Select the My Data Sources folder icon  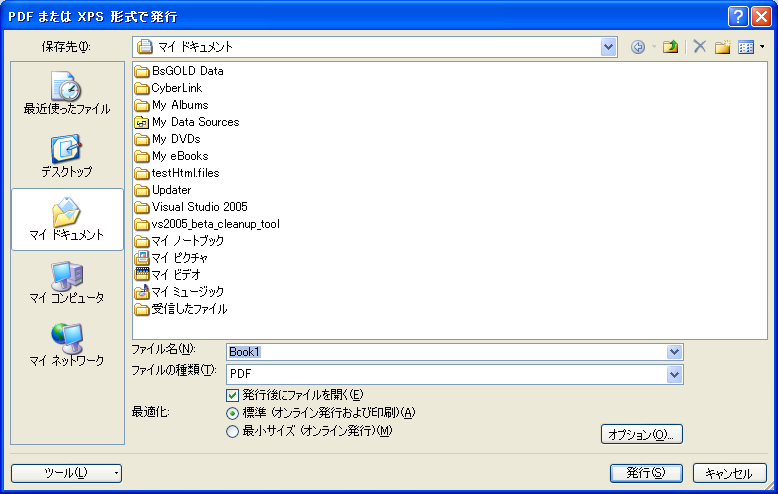coord(142,122)
